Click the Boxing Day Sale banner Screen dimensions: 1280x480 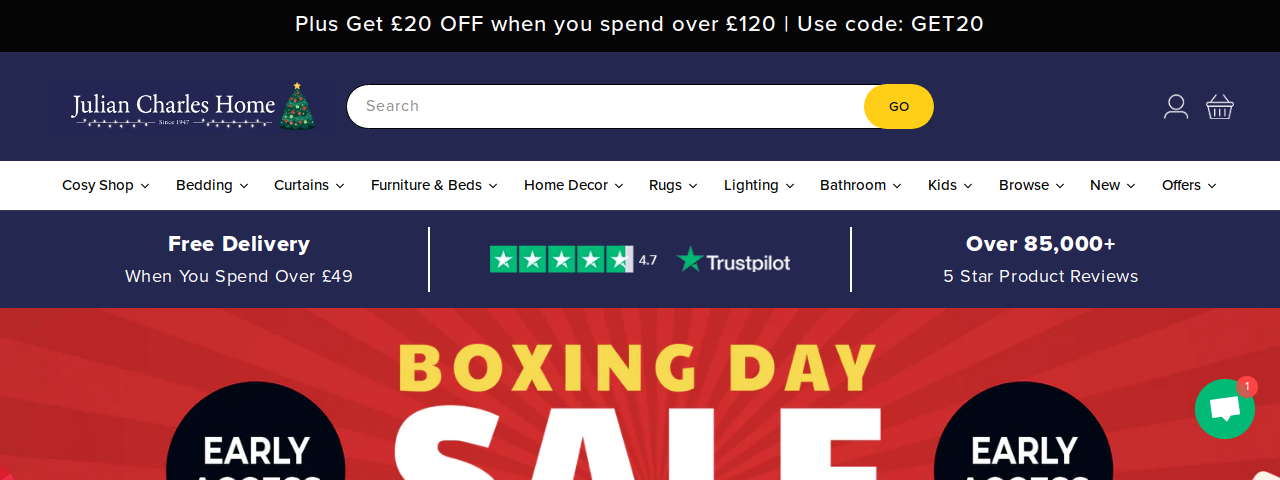click(x=638, y=400)
